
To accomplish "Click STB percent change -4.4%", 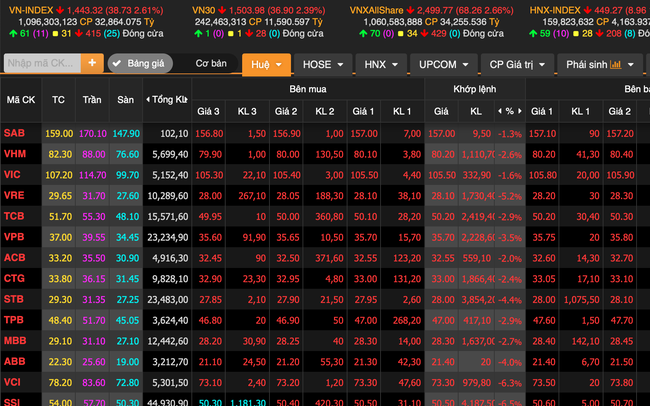I will pyautogui.click(x=510, y=300).
